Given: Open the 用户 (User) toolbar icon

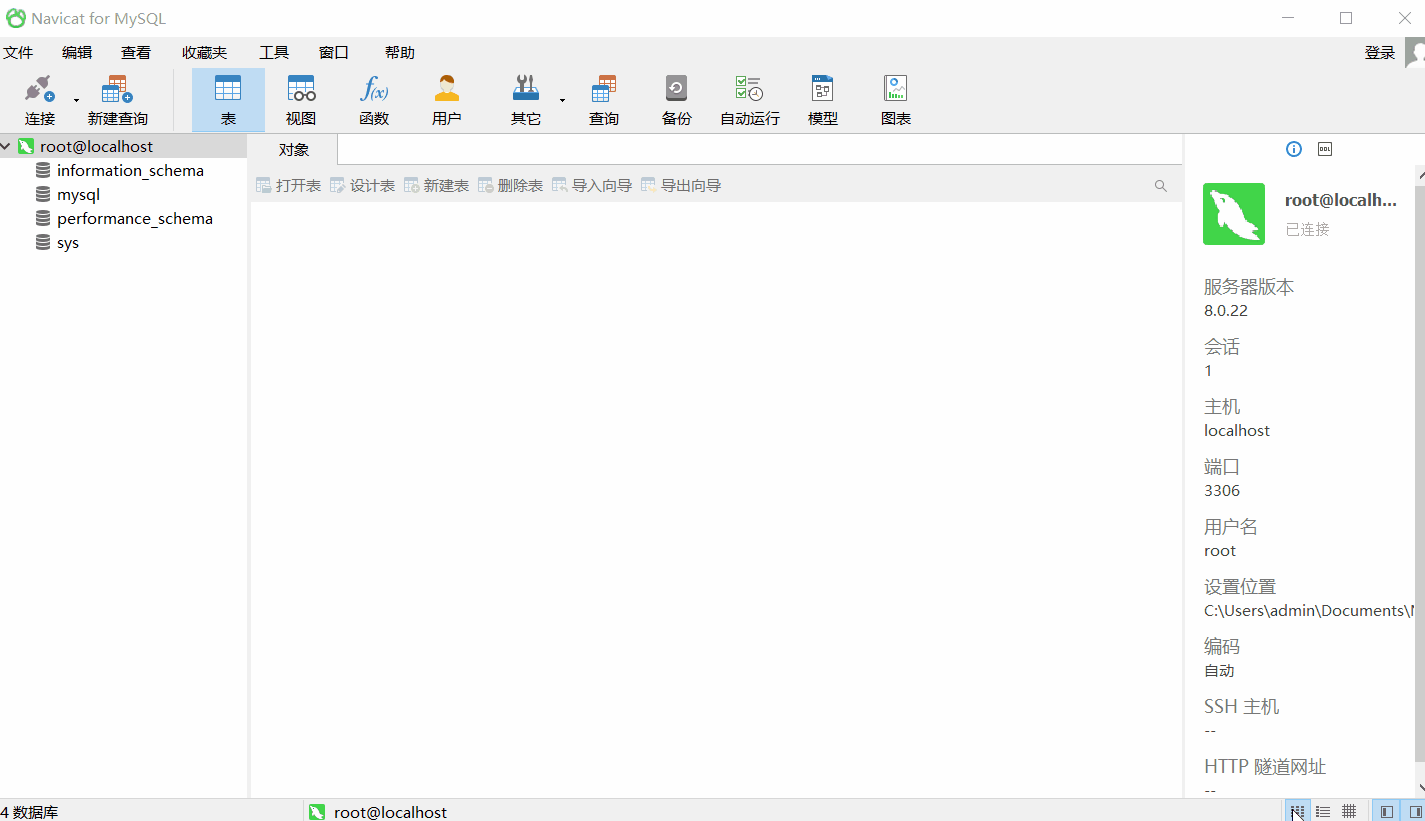Looking at the screenshot, I should pyautogui.click(x=447, y=89).
